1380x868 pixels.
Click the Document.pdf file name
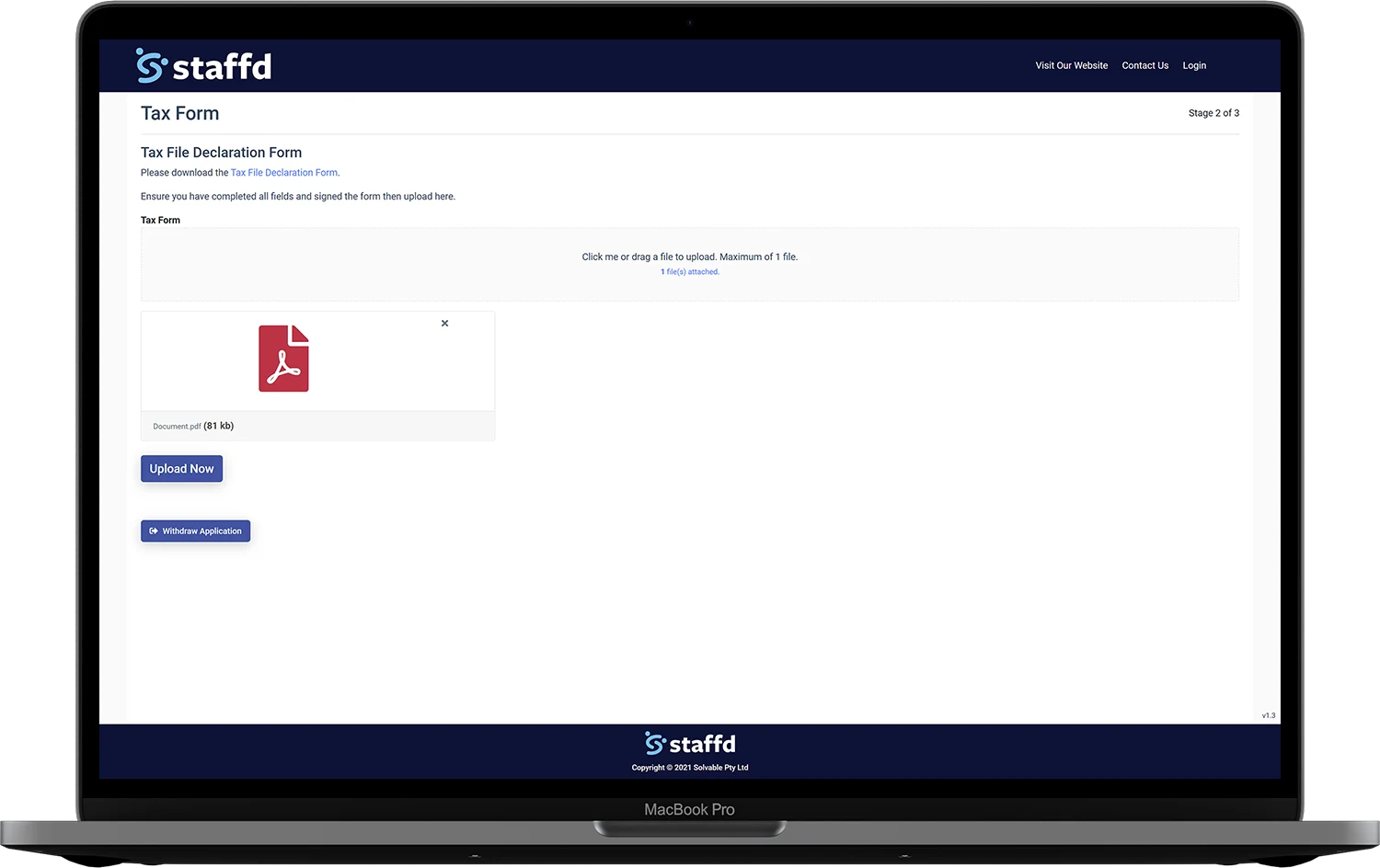pos(177,427)
